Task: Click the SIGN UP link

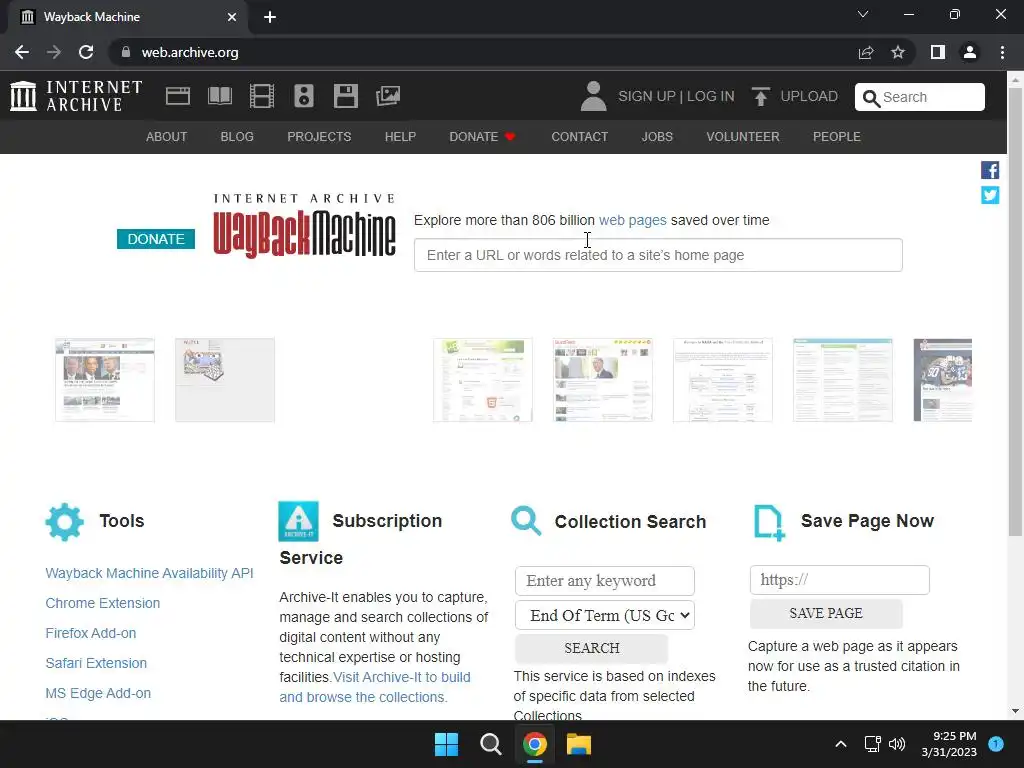Action: 647,96
